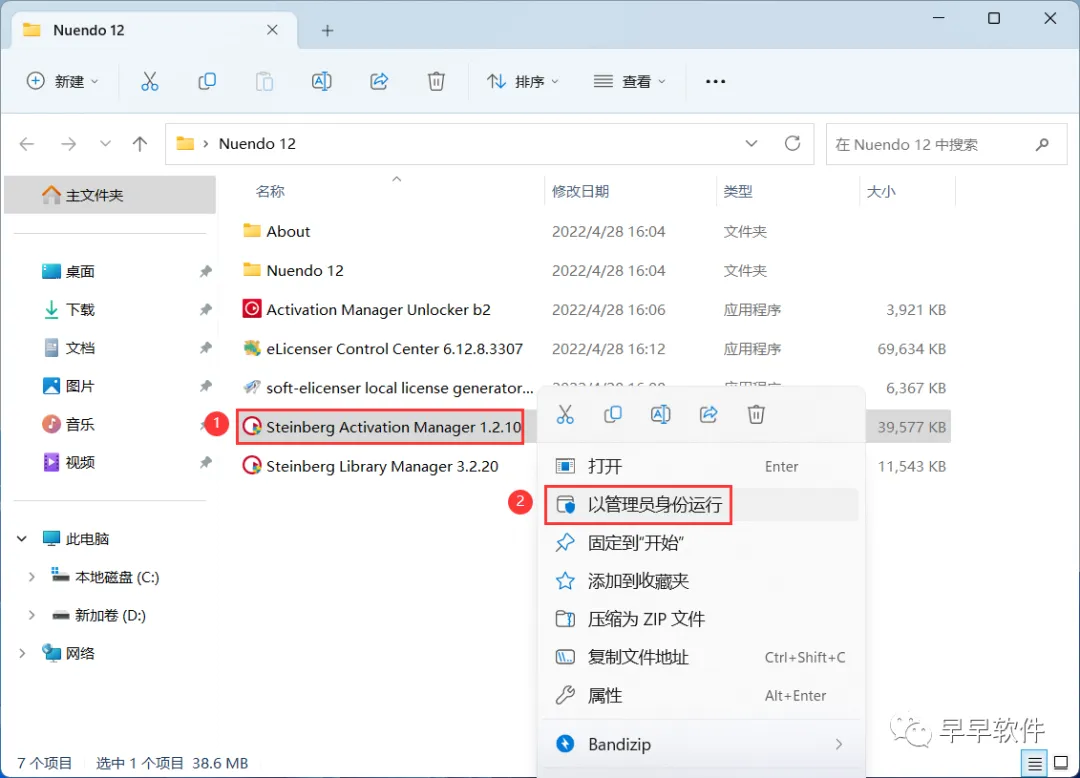The image size is (1080, 778).
Task: Go forward with the right arrow button
Action: 68,144
